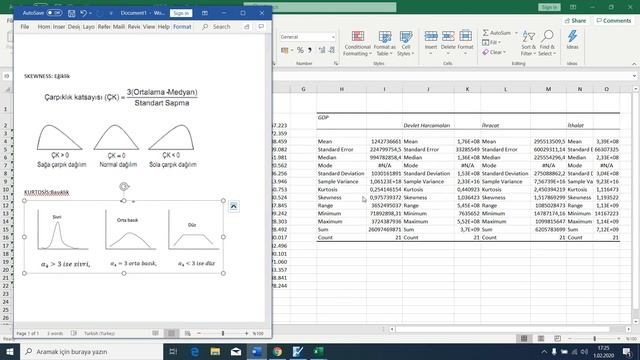Screen dimensions: 640x360
Task: Select the skewness distribution curves image
Action: [116, 146]
